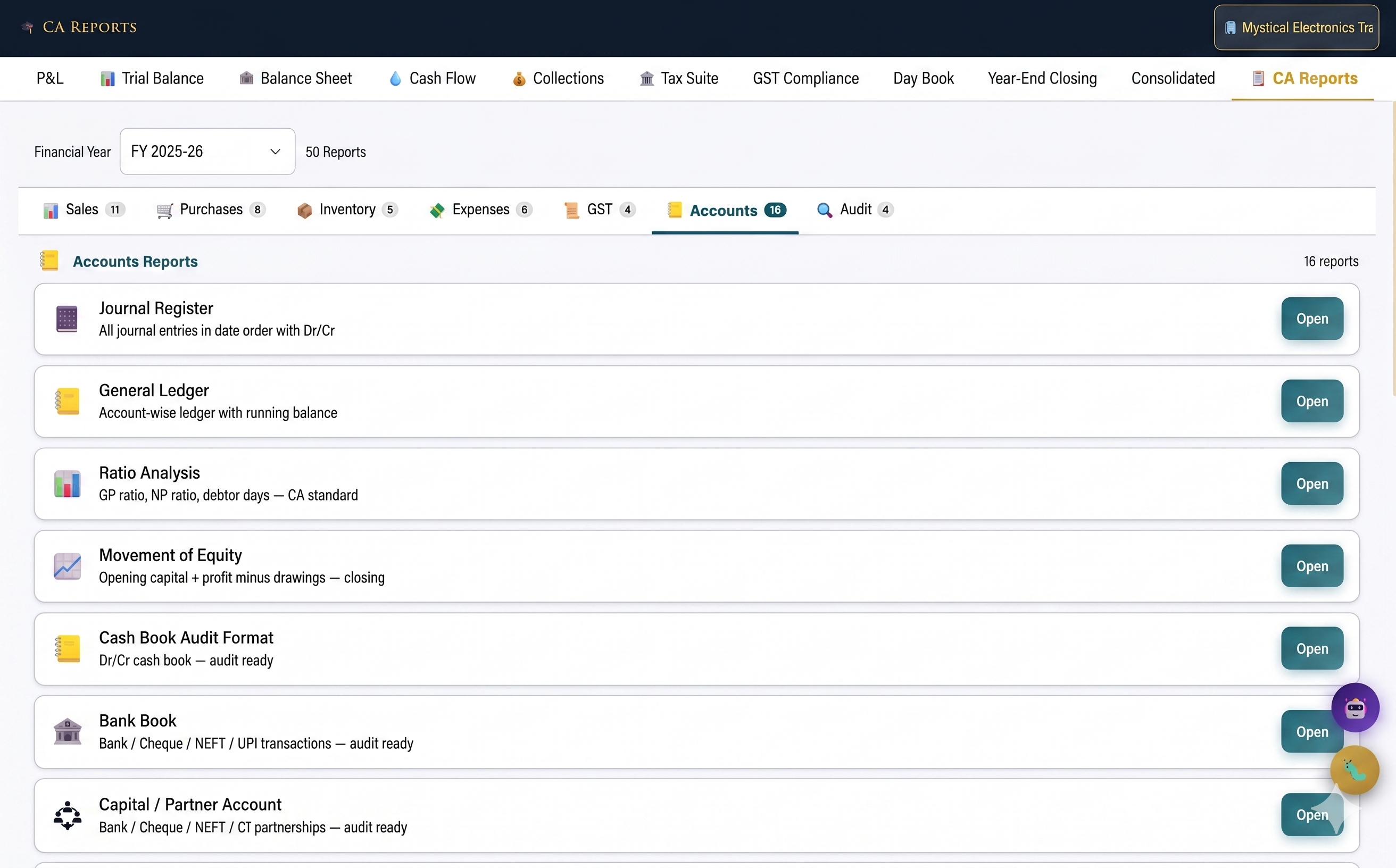Click the CA Reports logo icon in header
This screenshot has height=868, width=1396.
click(27, 27)
